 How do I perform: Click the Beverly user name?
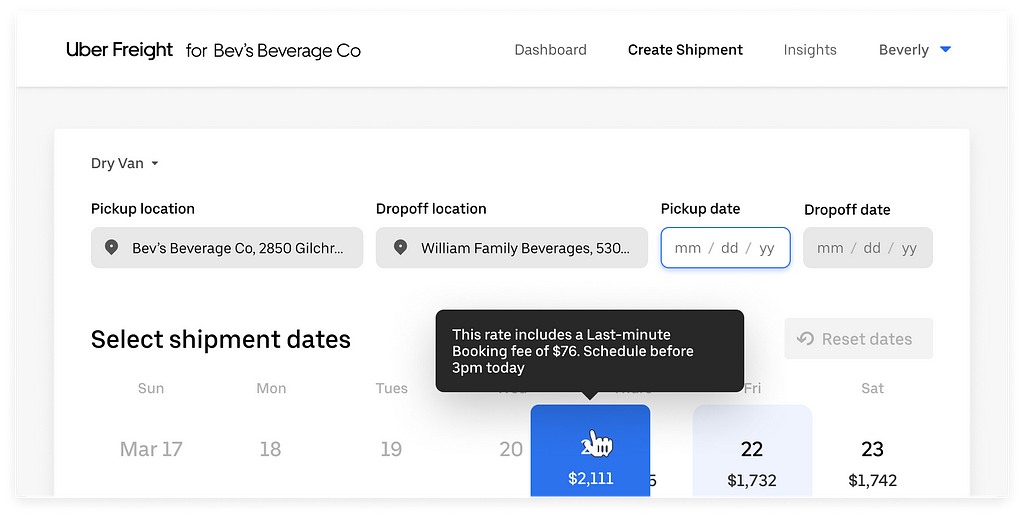[x=904, y=50]
